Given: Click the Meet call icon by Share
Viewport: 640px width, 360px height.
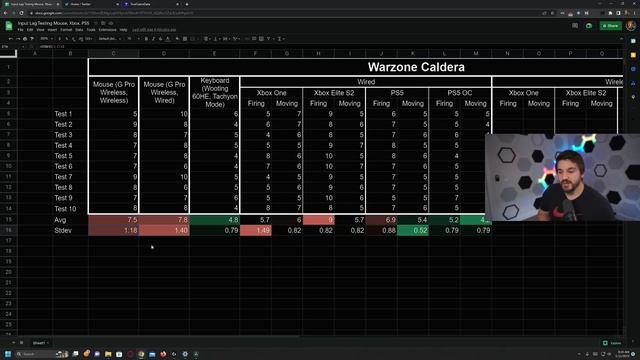Looking at the screenshot, I should tap(589, 26).
